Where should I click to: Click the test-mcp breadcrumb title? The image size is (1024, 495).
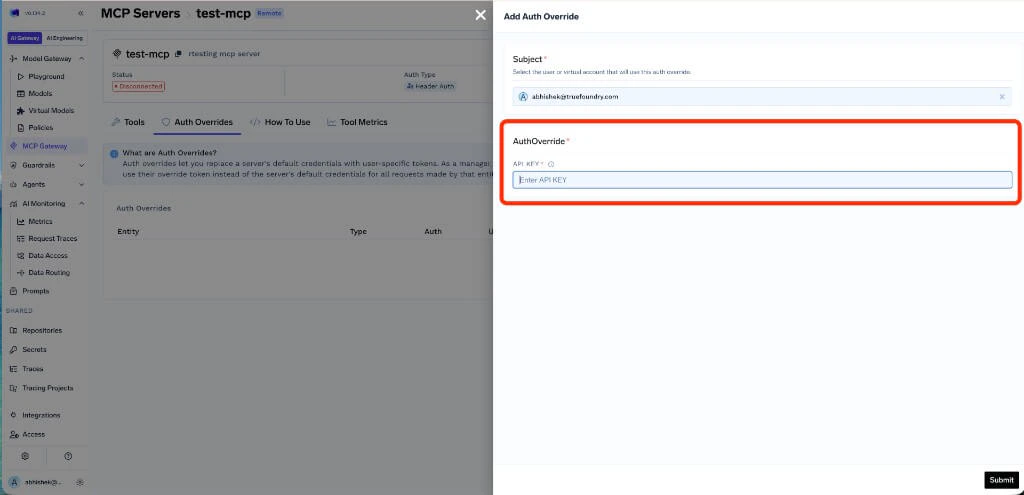[223, 13]
